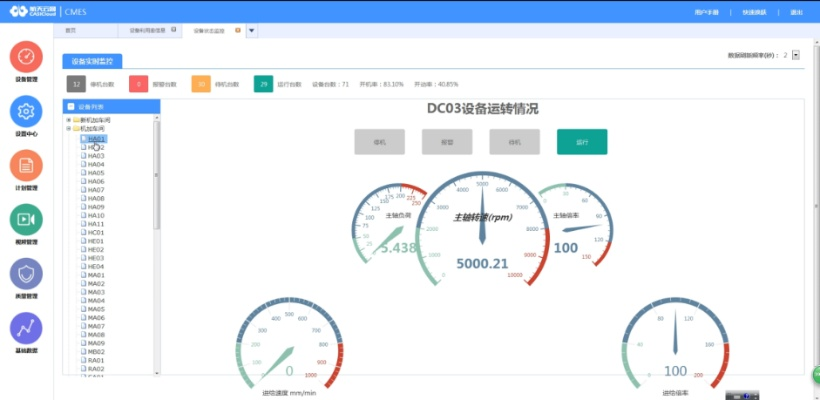The width and height of the screenshot is (820, 400).
Task: Select device HC01 in tree
Action: click(96, 232)
